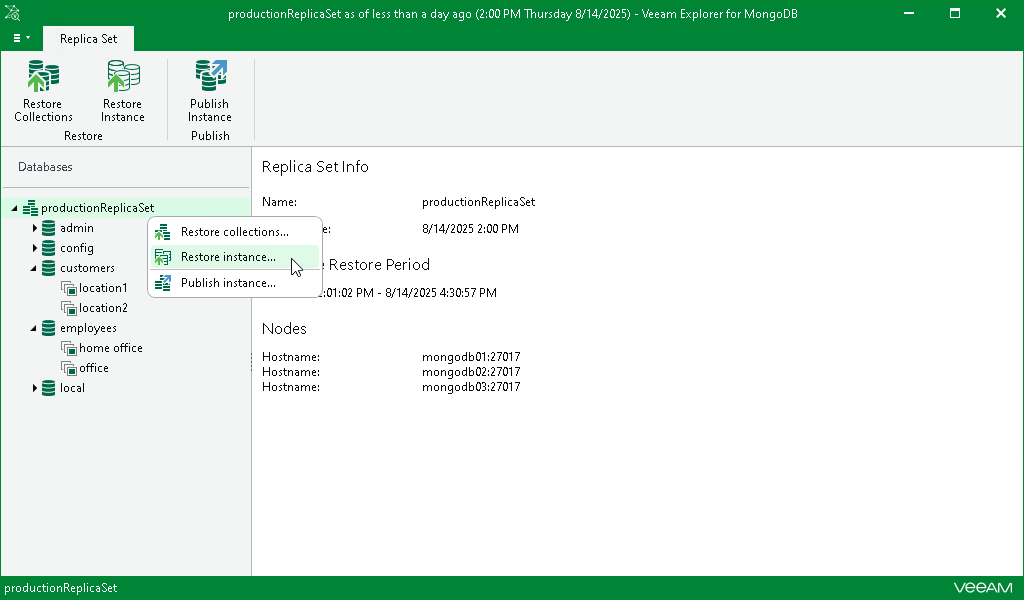The image size is (1024, 600).
Task: Click the restore period end 8/14/2025 4:30:57 PM
Action: (441, 293)
